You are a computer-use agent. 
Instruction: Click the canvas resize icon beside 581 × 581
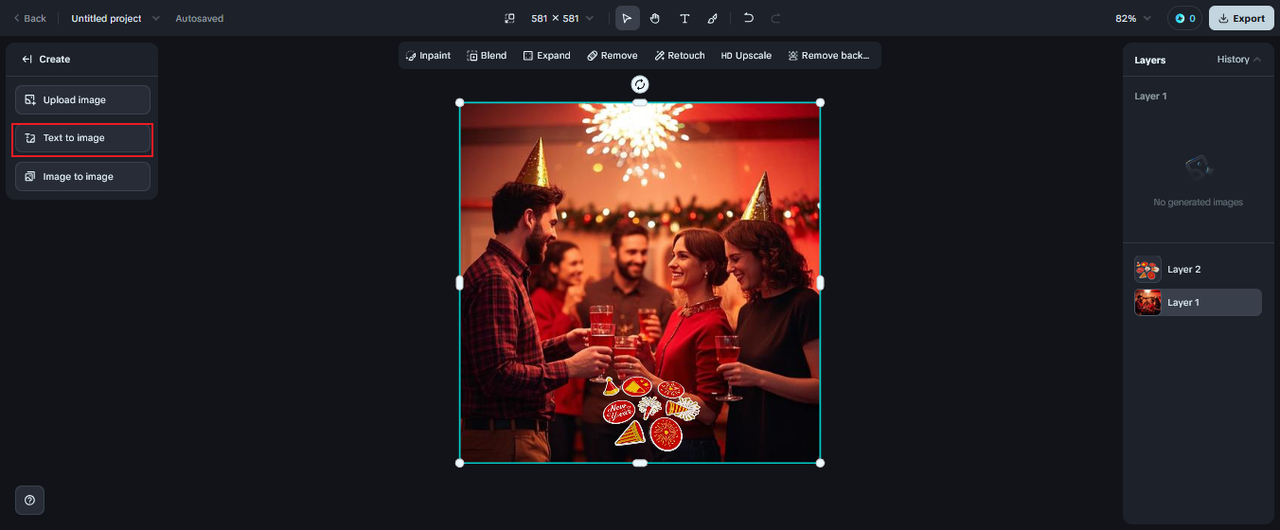(x=509, y=18)
